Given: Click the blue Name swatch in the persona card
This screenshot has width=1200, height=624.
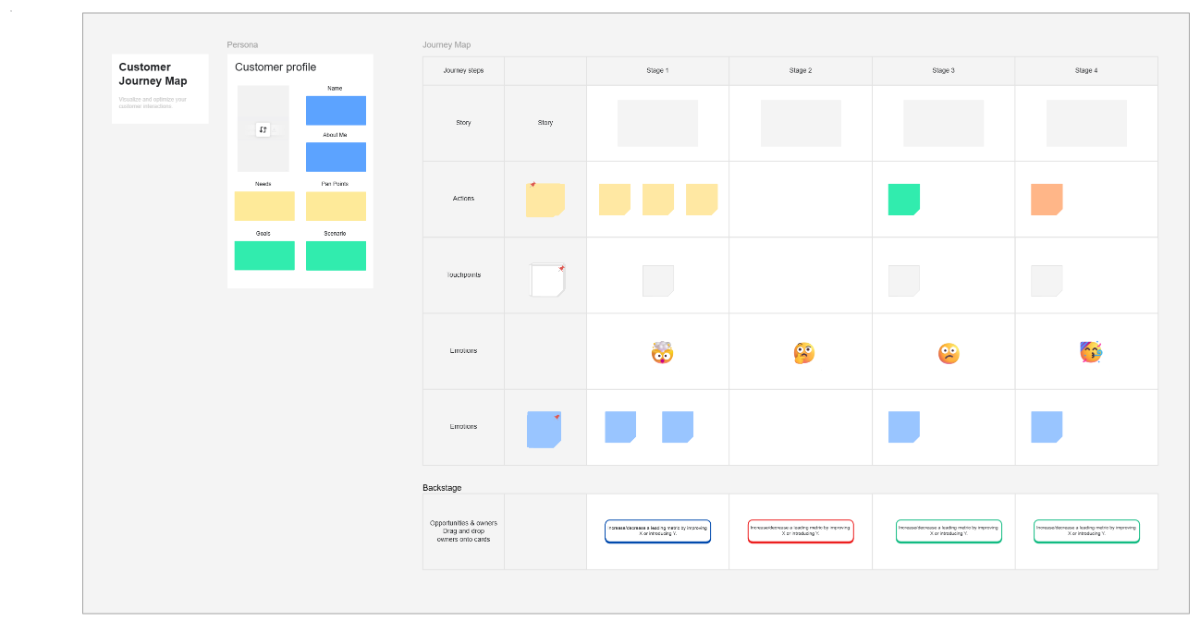Looking at the screenshot, I should pyautogui.click(x=336, y=110).
